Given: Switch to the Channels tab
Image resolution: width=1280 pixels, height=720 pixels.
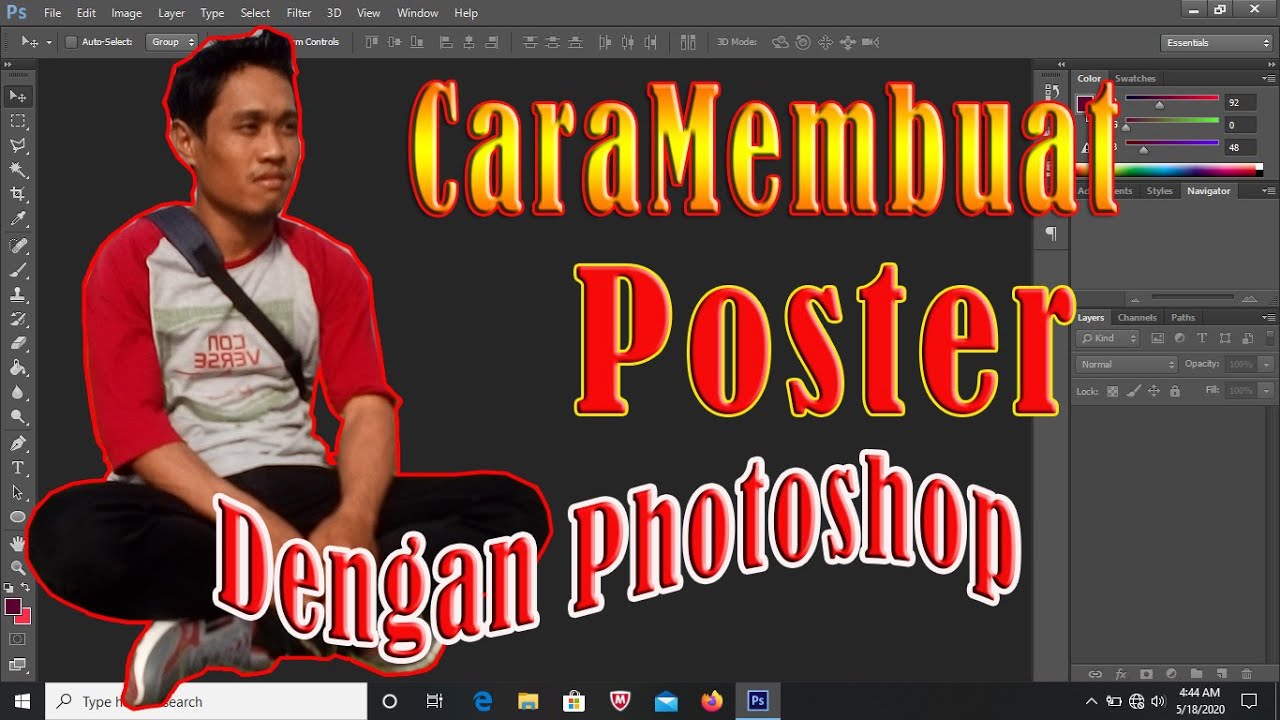Looking at the screenshot, I should tap(1137, 317).
